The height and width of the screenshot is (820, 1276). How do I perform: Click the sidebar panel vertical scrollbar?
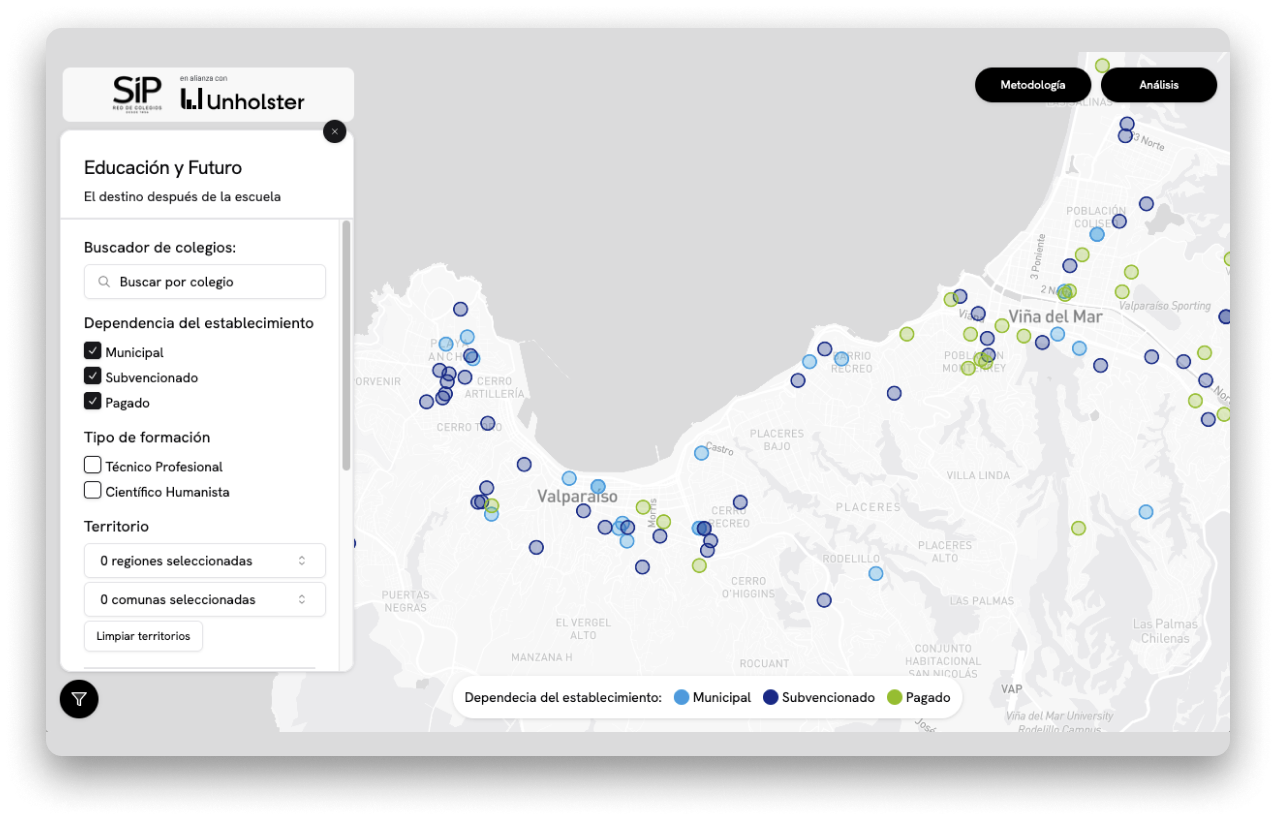(346, 345)
